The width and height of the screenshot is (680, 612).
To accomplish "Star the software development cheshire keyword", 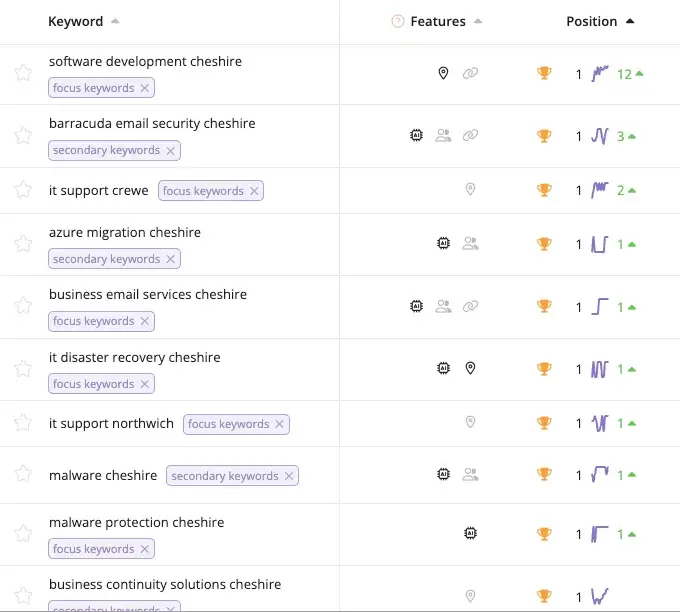I will pos(23,73).
